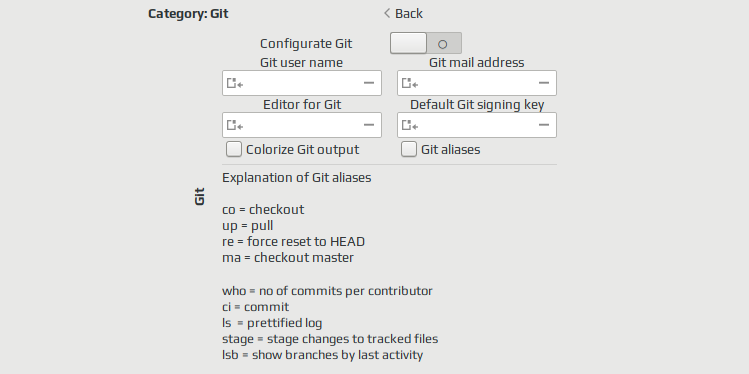This screenshot has height=374, width=749.
Task: Click paste icon in Default Git signing key field
Action: pyautogui.click(x=409, y=125)
